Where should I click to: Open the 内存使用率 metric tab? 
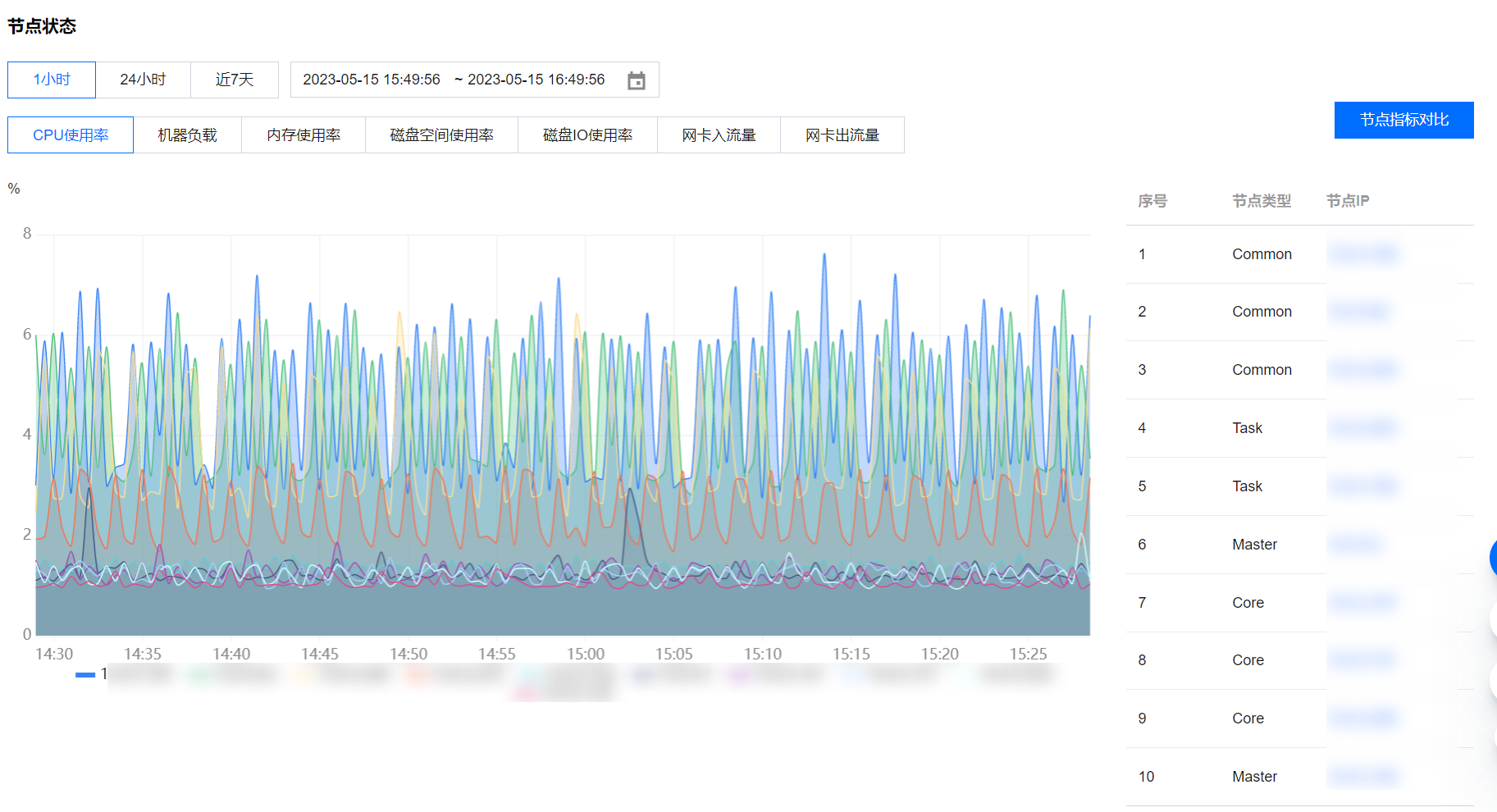pyautogui.click(x=304, y=135)
